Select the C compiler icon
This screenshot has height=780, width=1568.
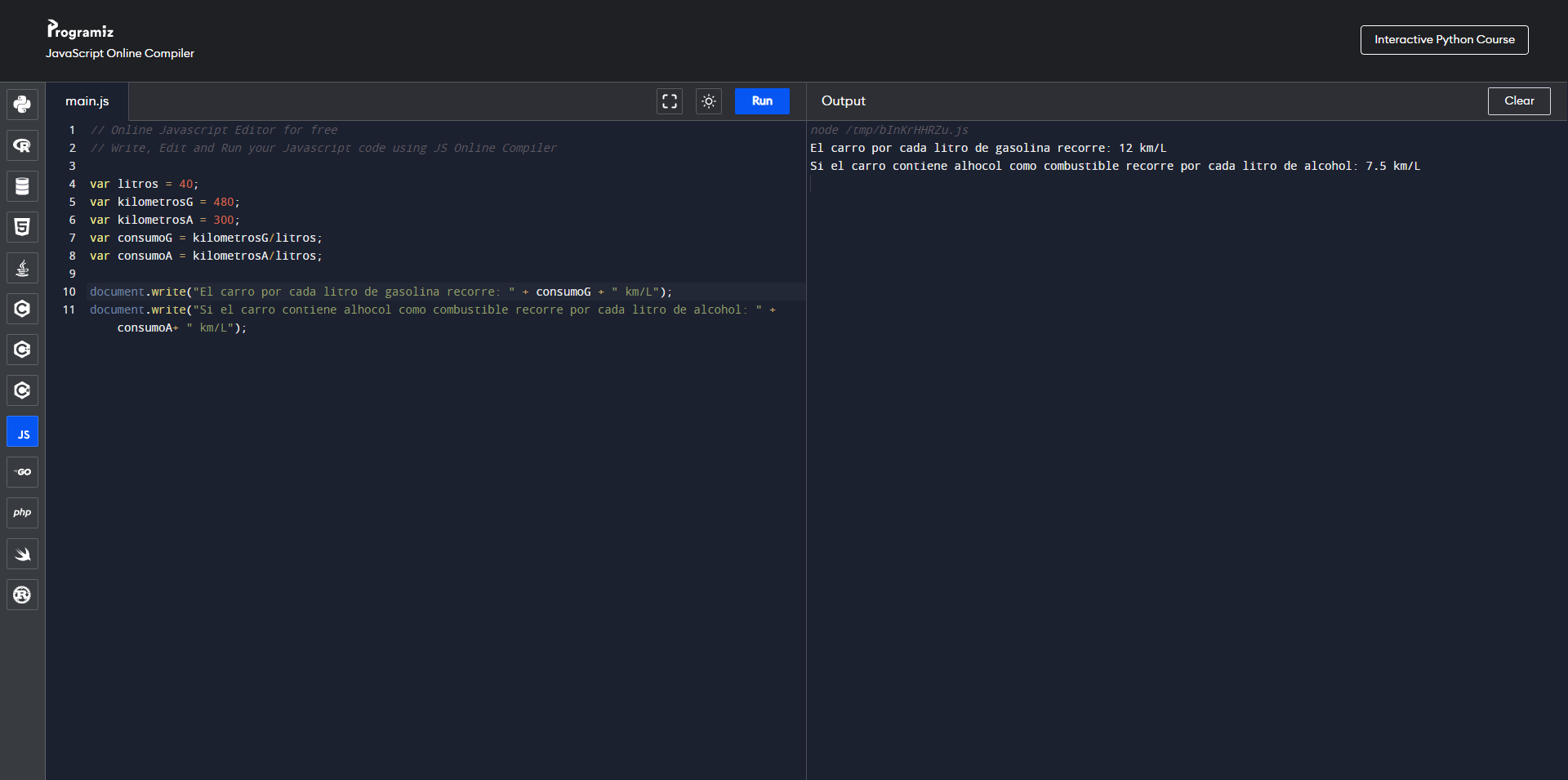point(22,309)
